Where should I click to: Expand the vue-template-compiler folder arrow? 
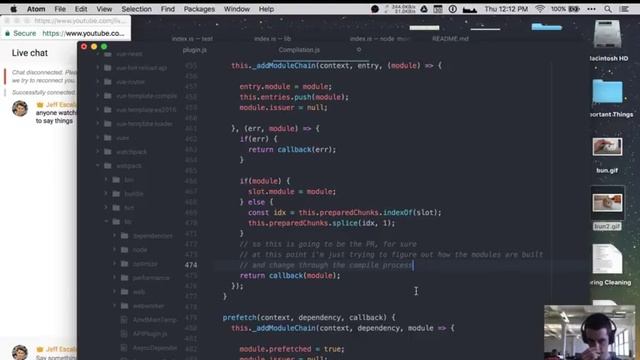(x=98, y=96)
